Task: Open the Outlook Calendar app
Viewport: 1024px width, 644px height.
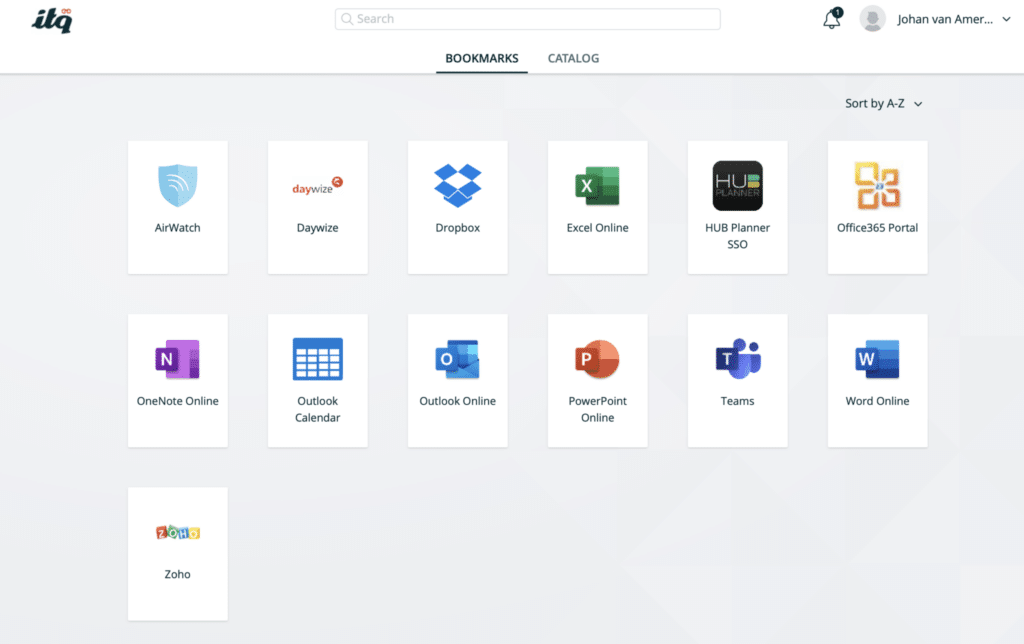Action: pos(318,360)
